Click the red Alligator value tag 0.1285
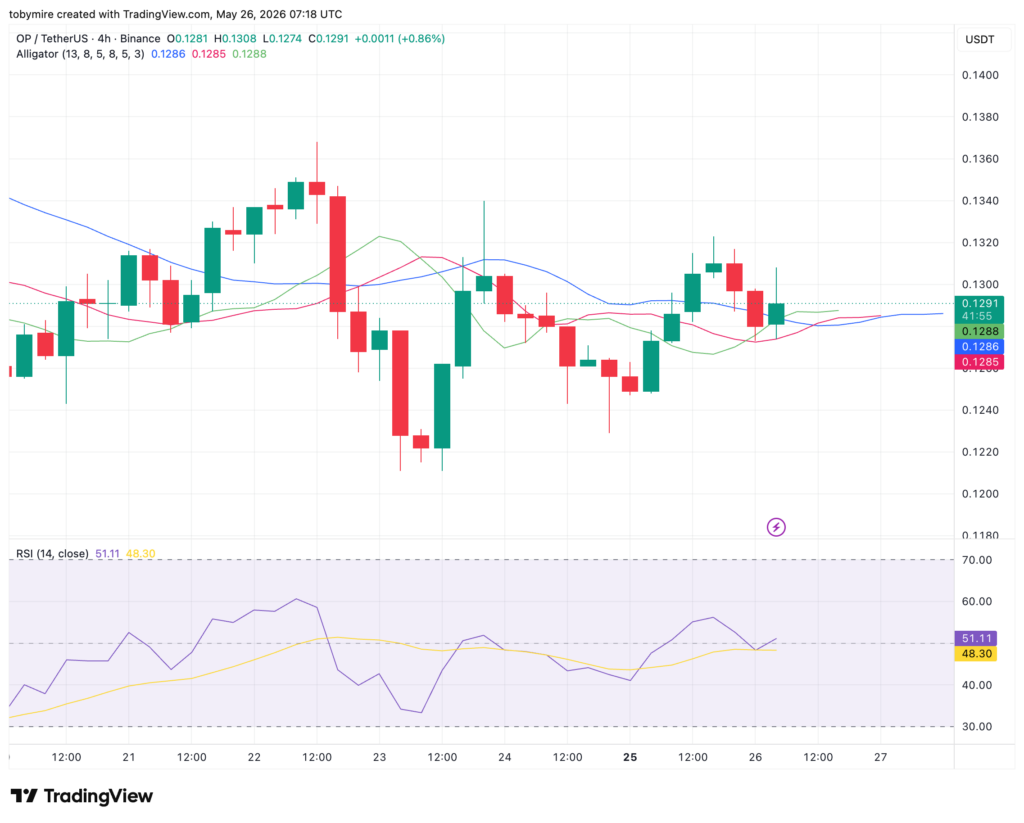Image resolution: width=1024 pixels, height=823 pixels. coord(979,362)
